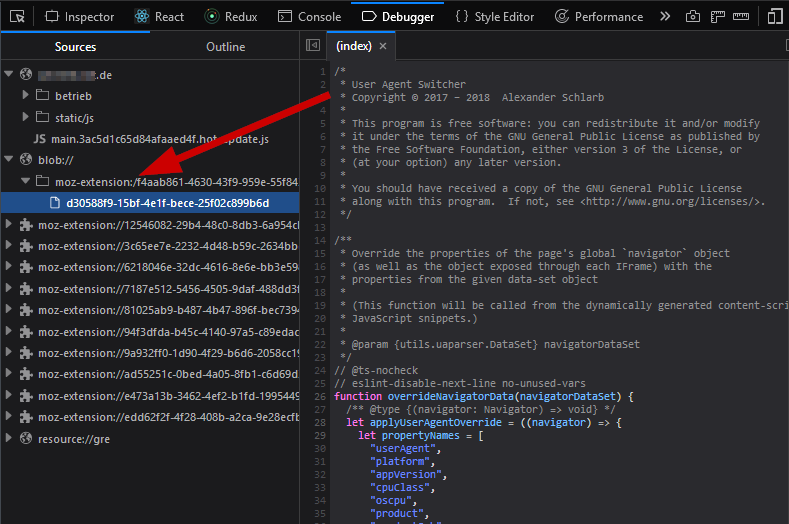Expand moz-extension://9a932ff0 node
789x524 pixels.
9,352
